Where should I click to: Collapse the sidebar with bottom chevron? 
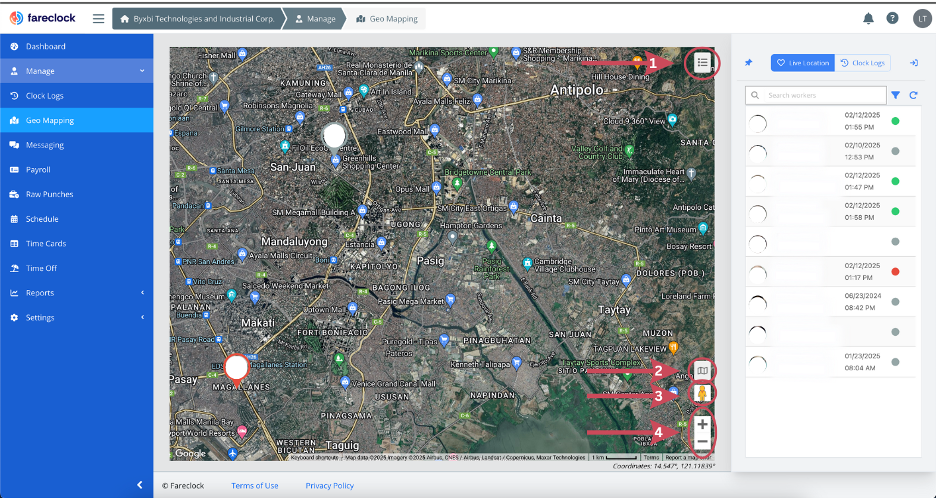(x=140, y=485)
